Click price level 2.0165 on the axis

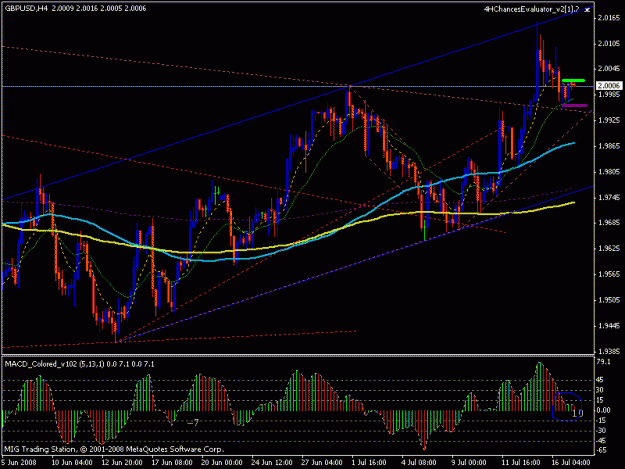[609, 18]
